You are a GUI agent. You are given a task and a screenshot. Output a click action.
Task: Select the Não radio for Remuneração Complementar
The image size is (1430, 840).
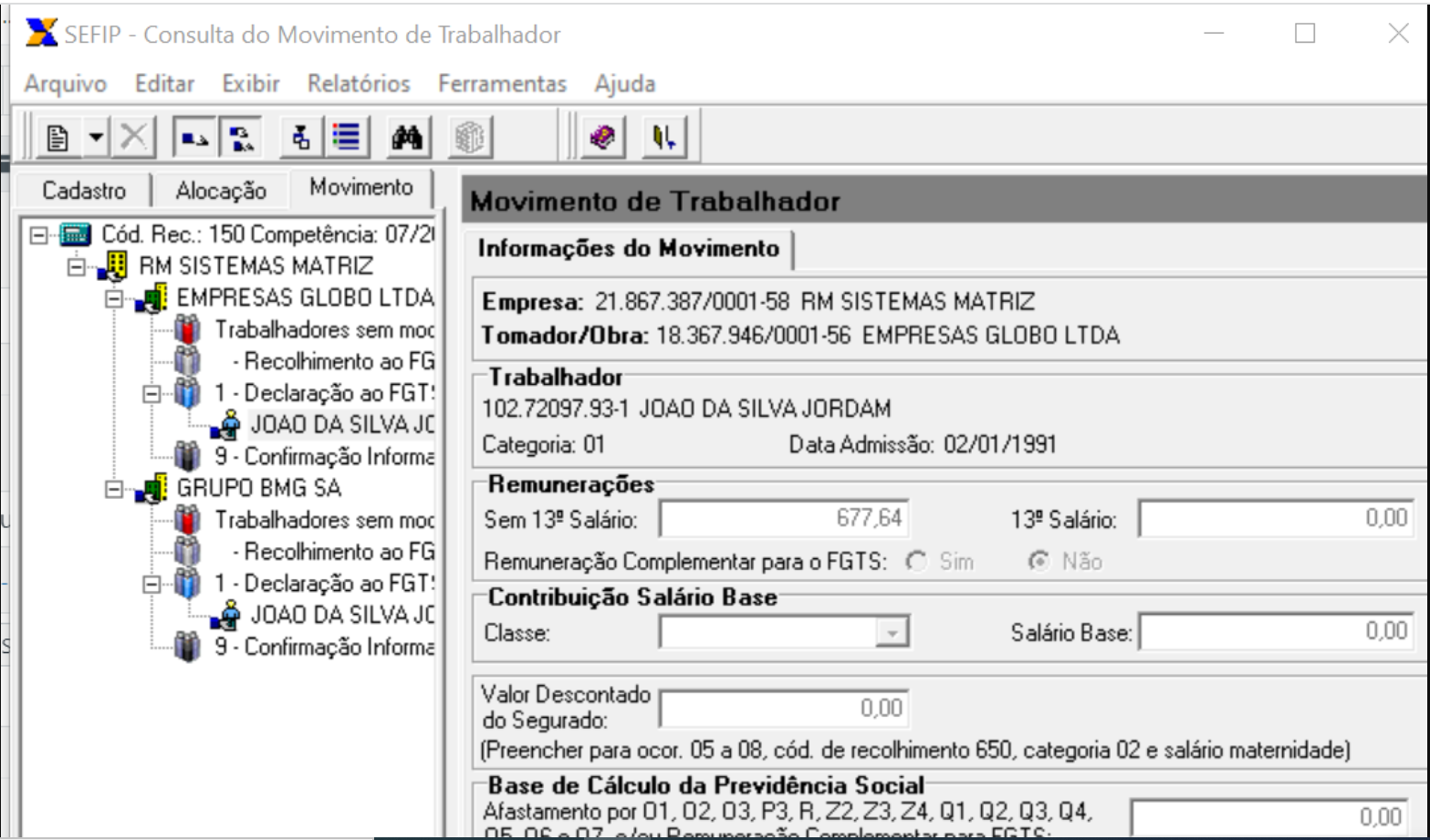point(1039,562)
